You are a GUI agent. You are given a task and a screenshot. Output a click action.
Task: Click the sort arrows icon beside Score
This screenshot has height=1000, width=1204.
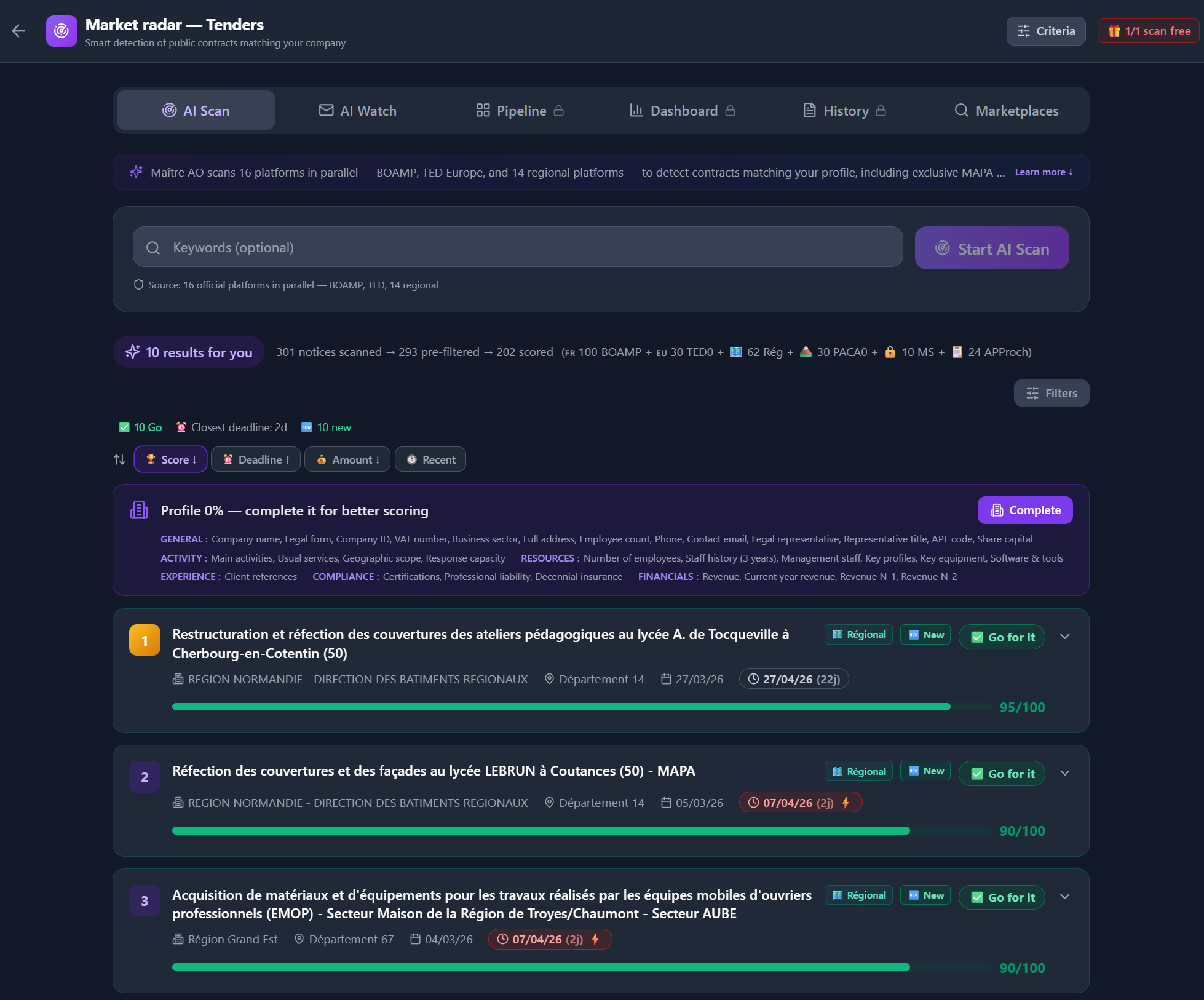pos(119,459)
